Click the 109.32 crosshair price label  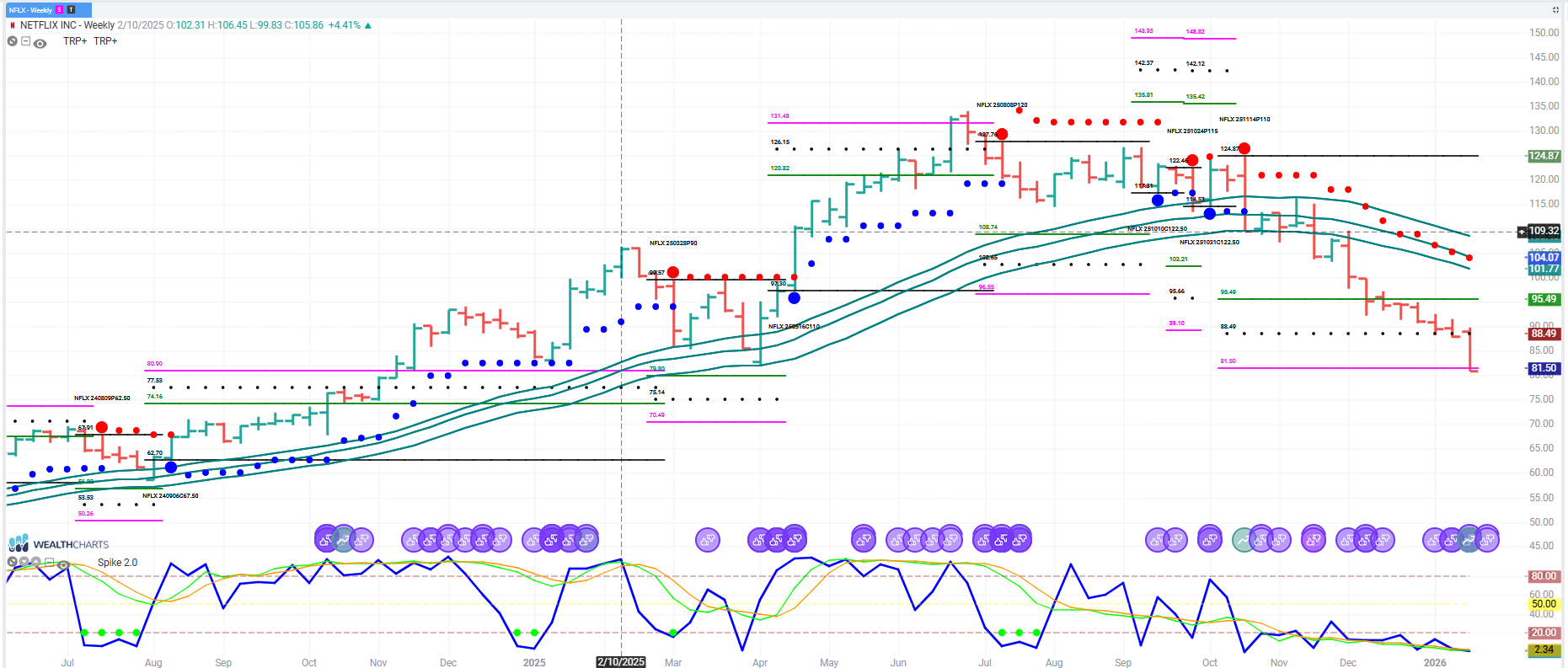click(x=1544, y=231)
